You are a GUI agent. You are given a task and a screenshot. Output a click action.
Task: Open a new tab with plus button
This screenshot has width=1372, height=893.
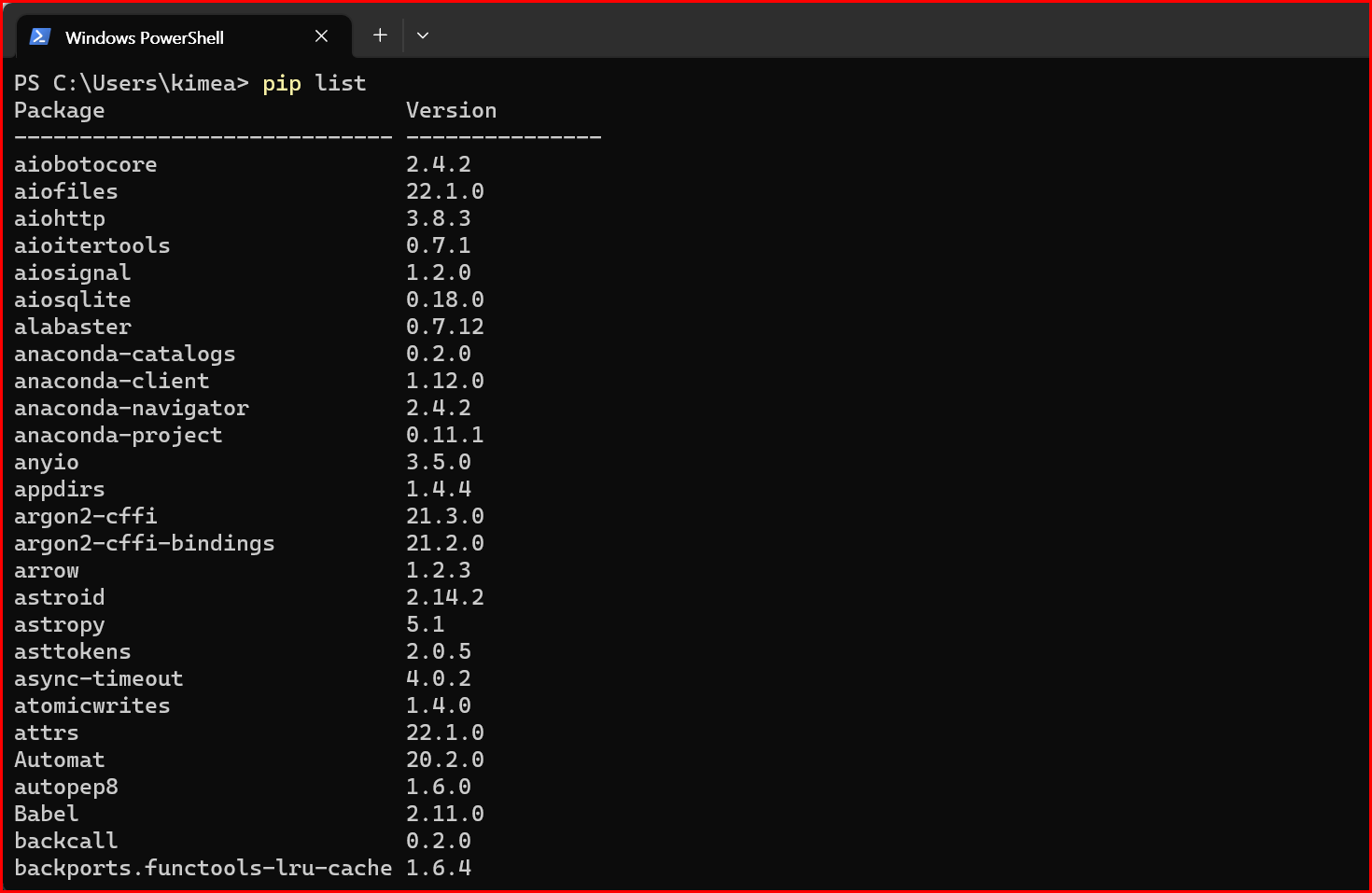380,35
